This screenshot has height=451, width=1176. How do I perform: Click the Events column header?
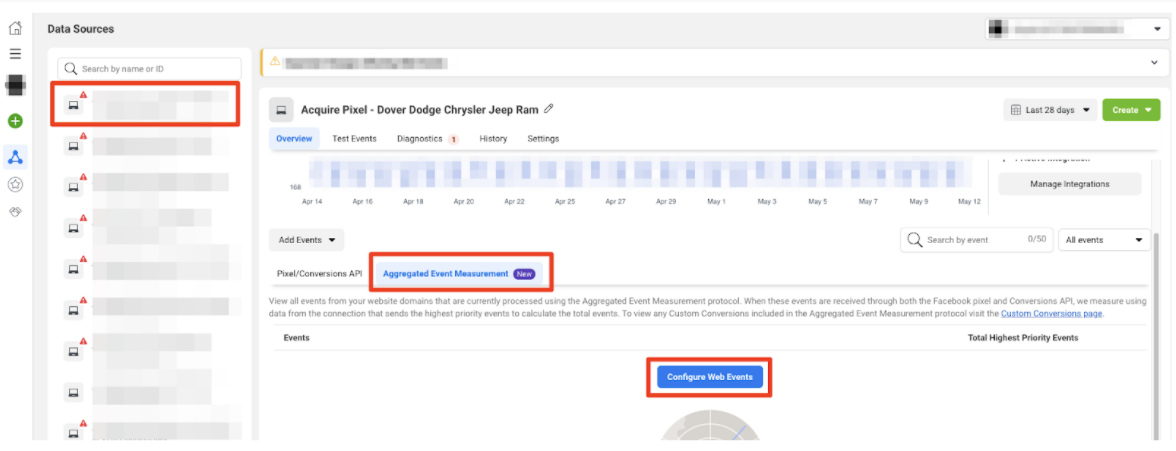pyautogui.click(x=296, y=338)
